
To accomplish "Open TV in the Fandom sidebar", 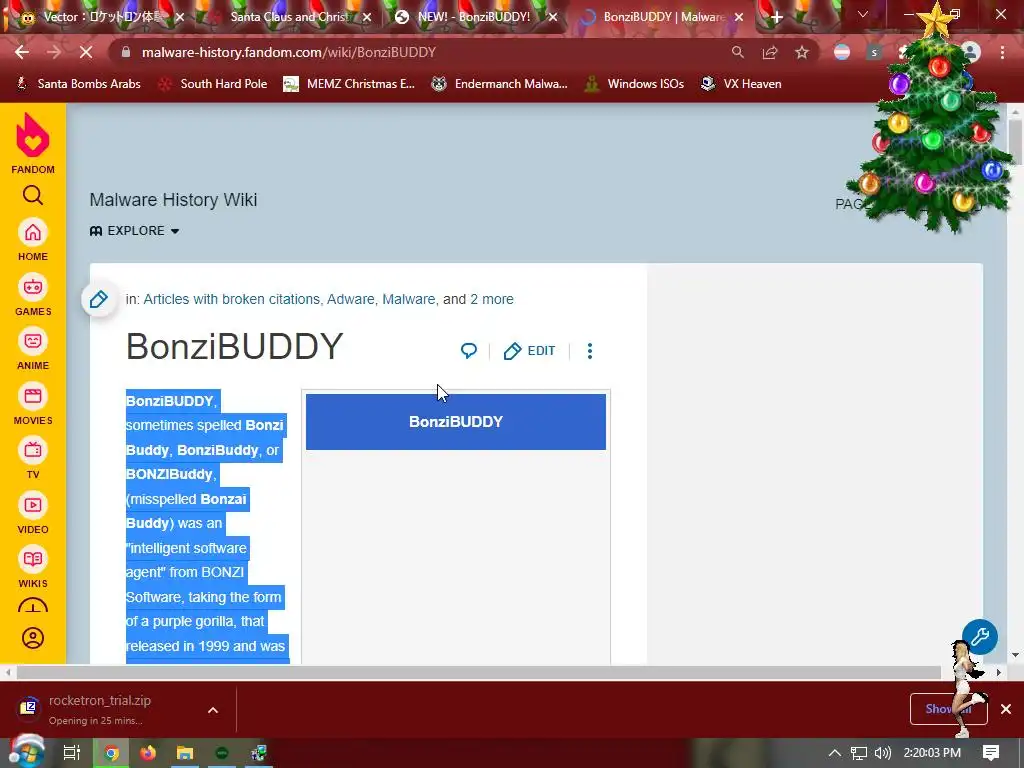I will pyautogui.click(x=33, y=458).
